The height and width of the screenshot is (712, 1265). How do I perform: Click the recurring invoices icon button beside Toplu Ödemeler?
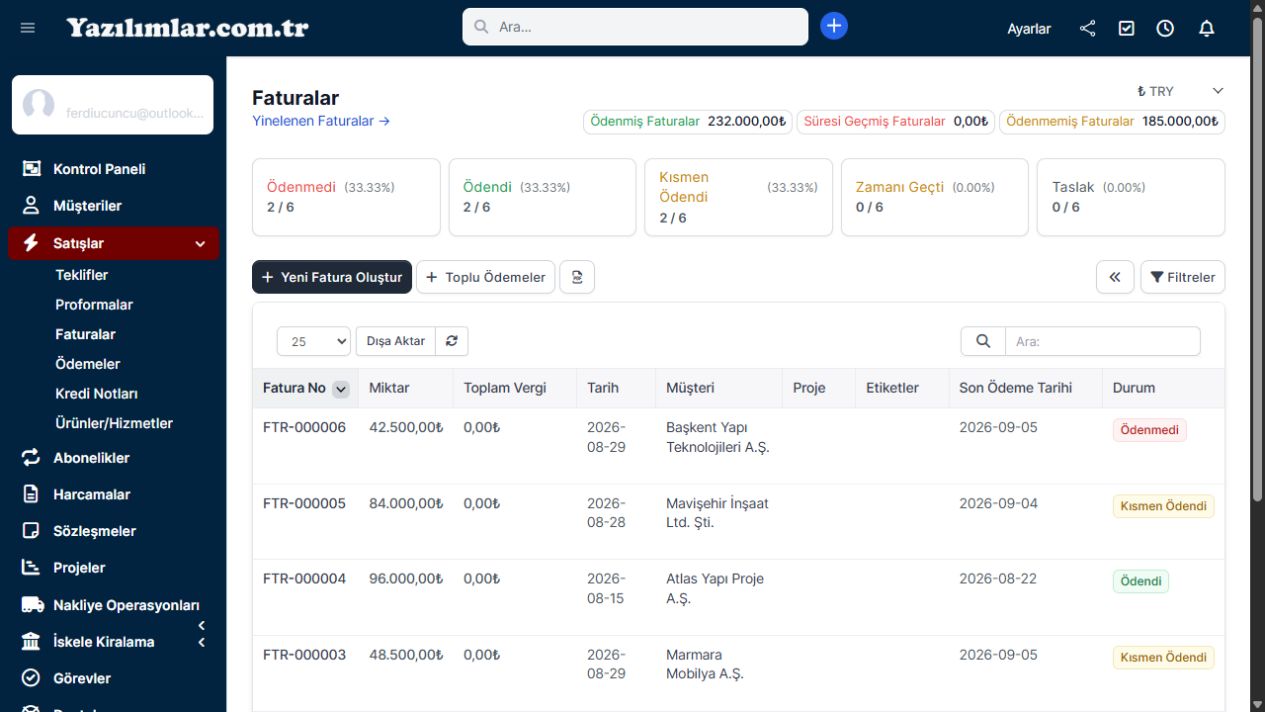(x=577, y=277)
